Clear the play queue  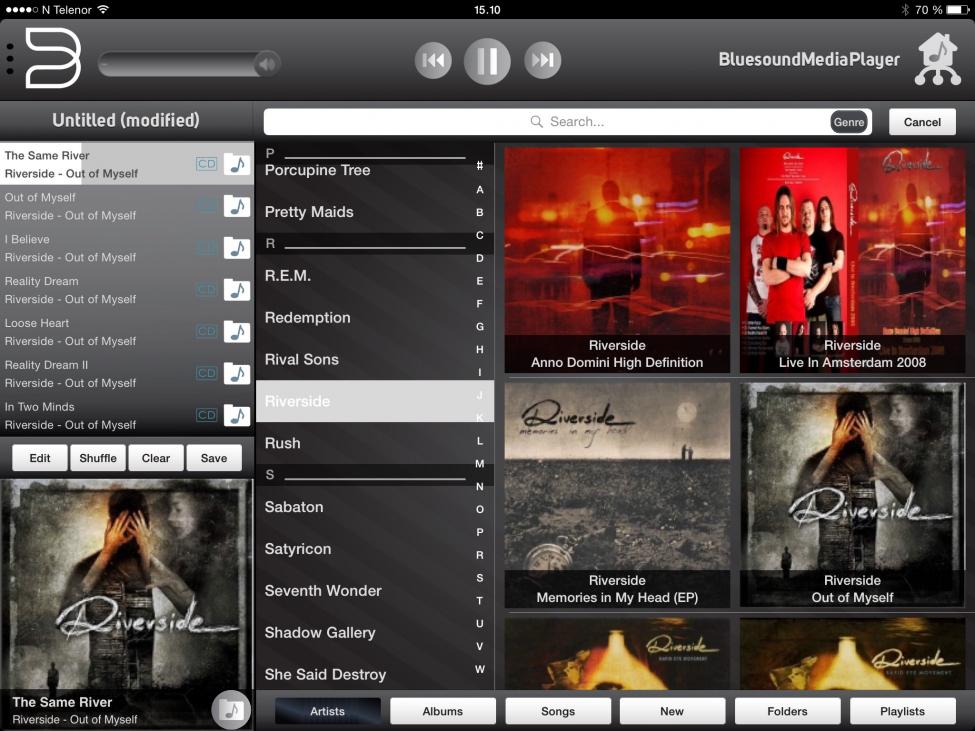[155, 458]
